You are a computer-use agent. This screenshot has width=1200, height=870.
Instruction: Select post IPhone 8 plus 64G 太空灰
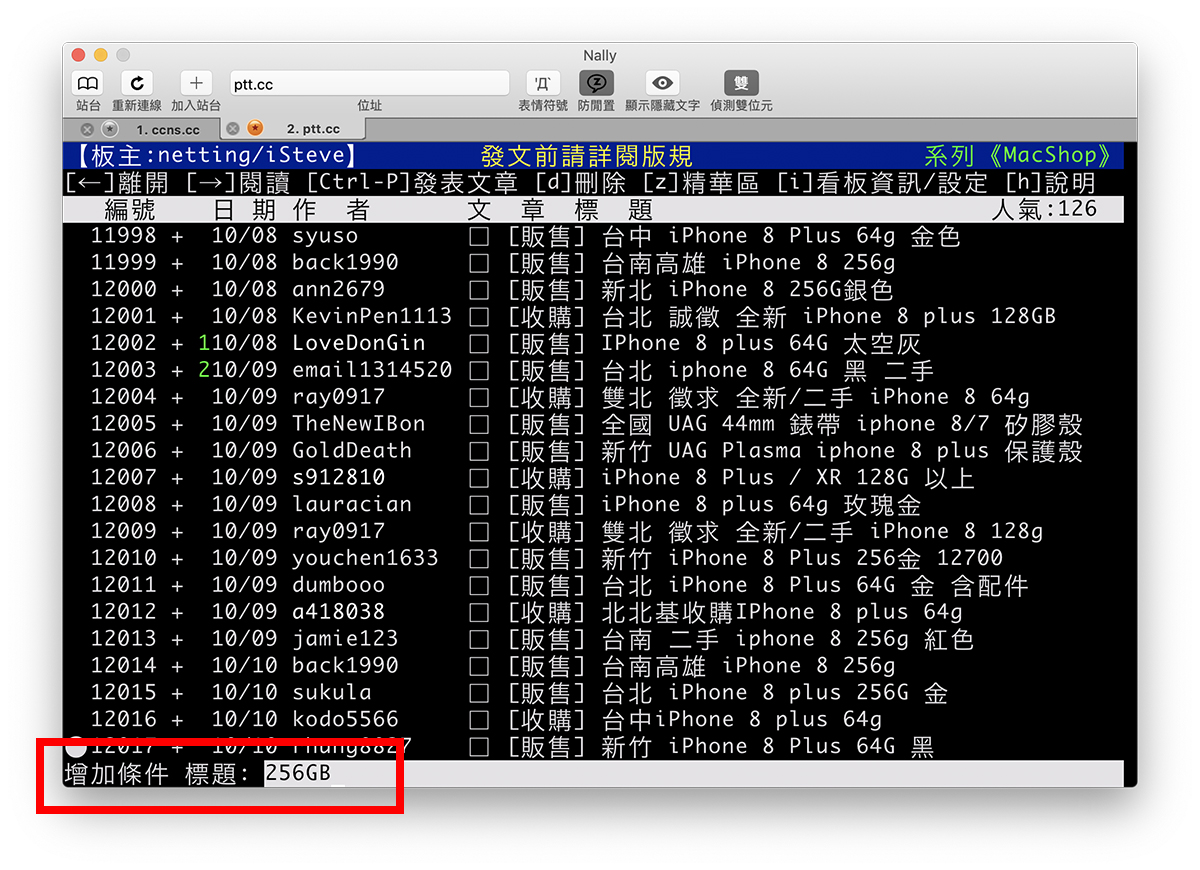pos(593,344)
